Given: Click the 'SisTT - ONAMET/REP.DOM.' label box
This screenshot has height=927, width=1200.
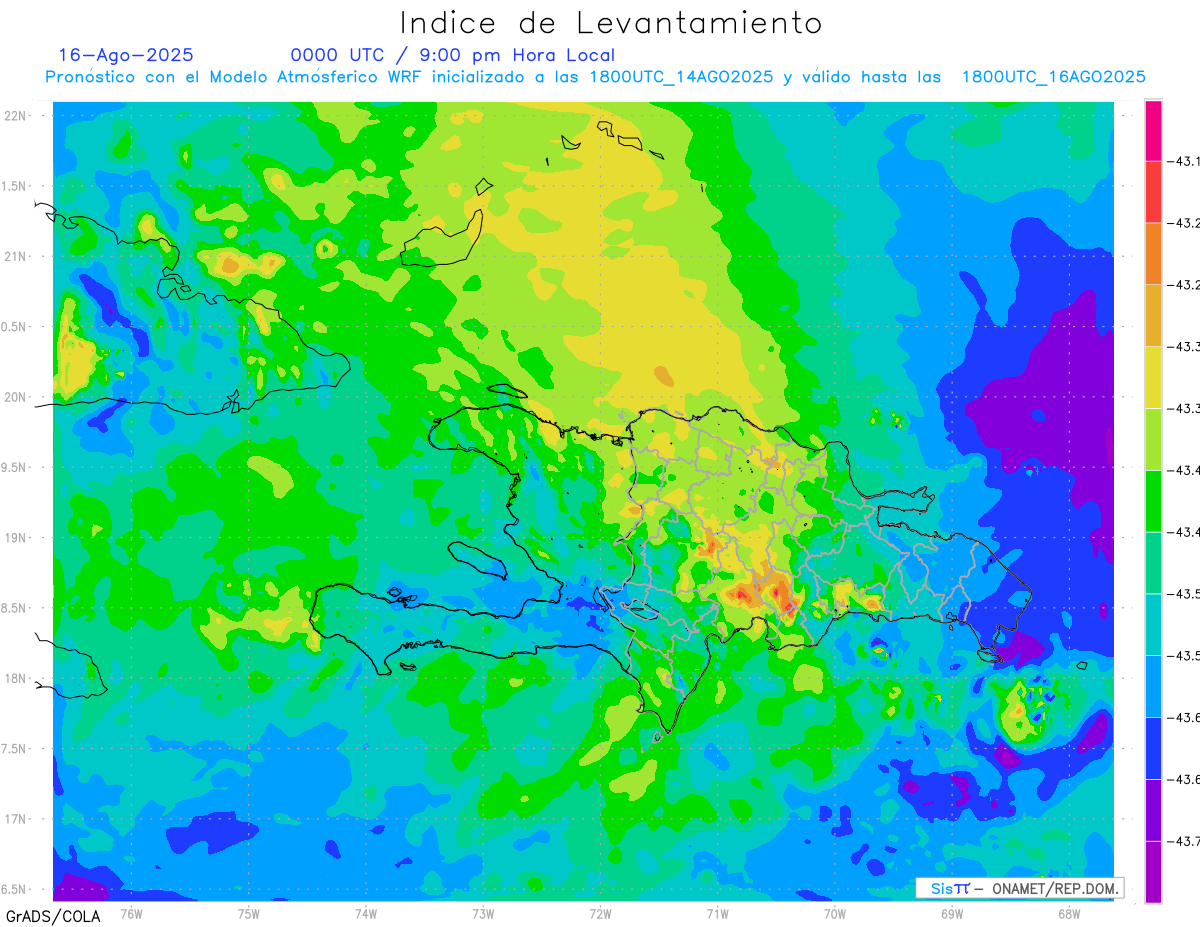Looking at the screenshot, I should pyautogui.click(x=1019, y=888).
